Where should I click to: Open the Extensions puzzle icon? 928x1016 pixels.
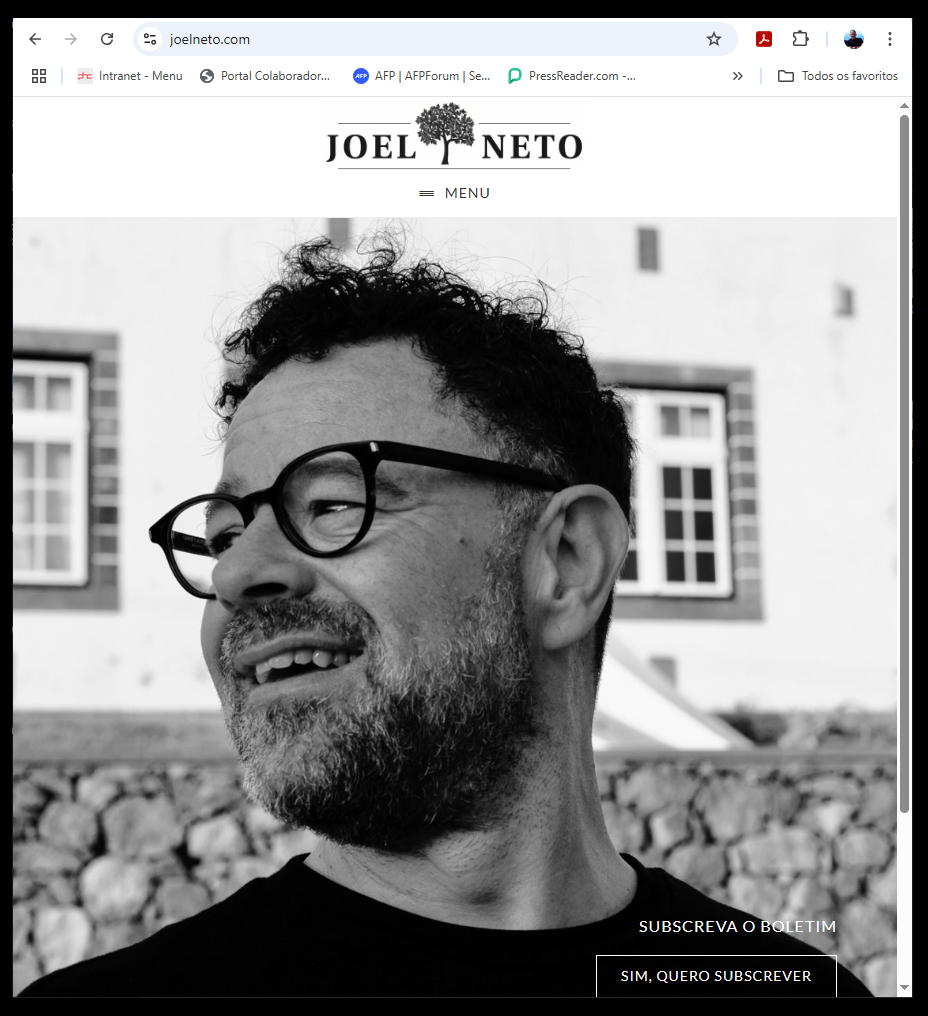pyautogui.click(x=800, y=39)
